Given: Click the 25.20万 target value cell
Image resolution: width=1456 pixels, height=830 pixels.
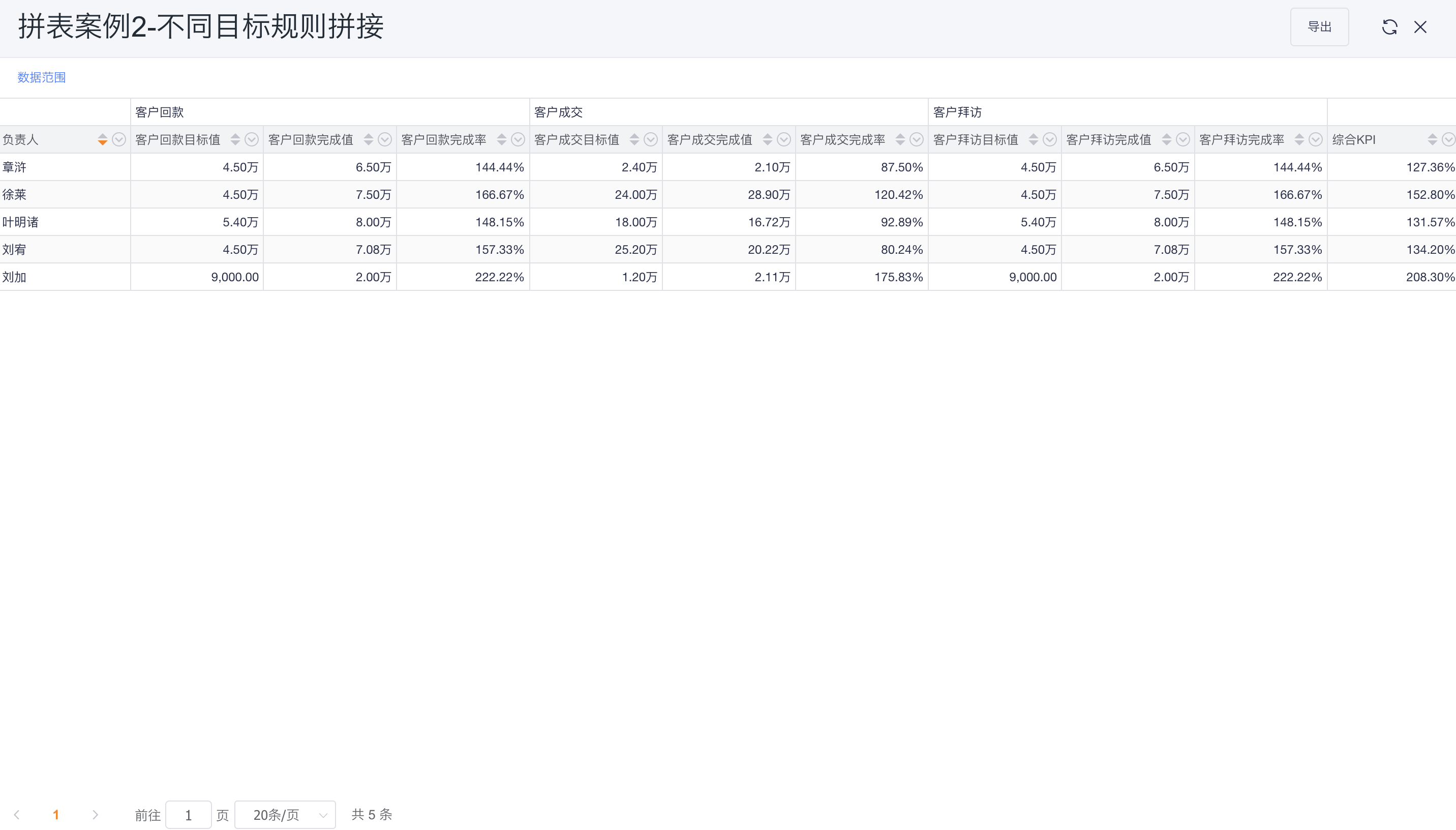Looking at the screenshot, I should tap(596, 249).
